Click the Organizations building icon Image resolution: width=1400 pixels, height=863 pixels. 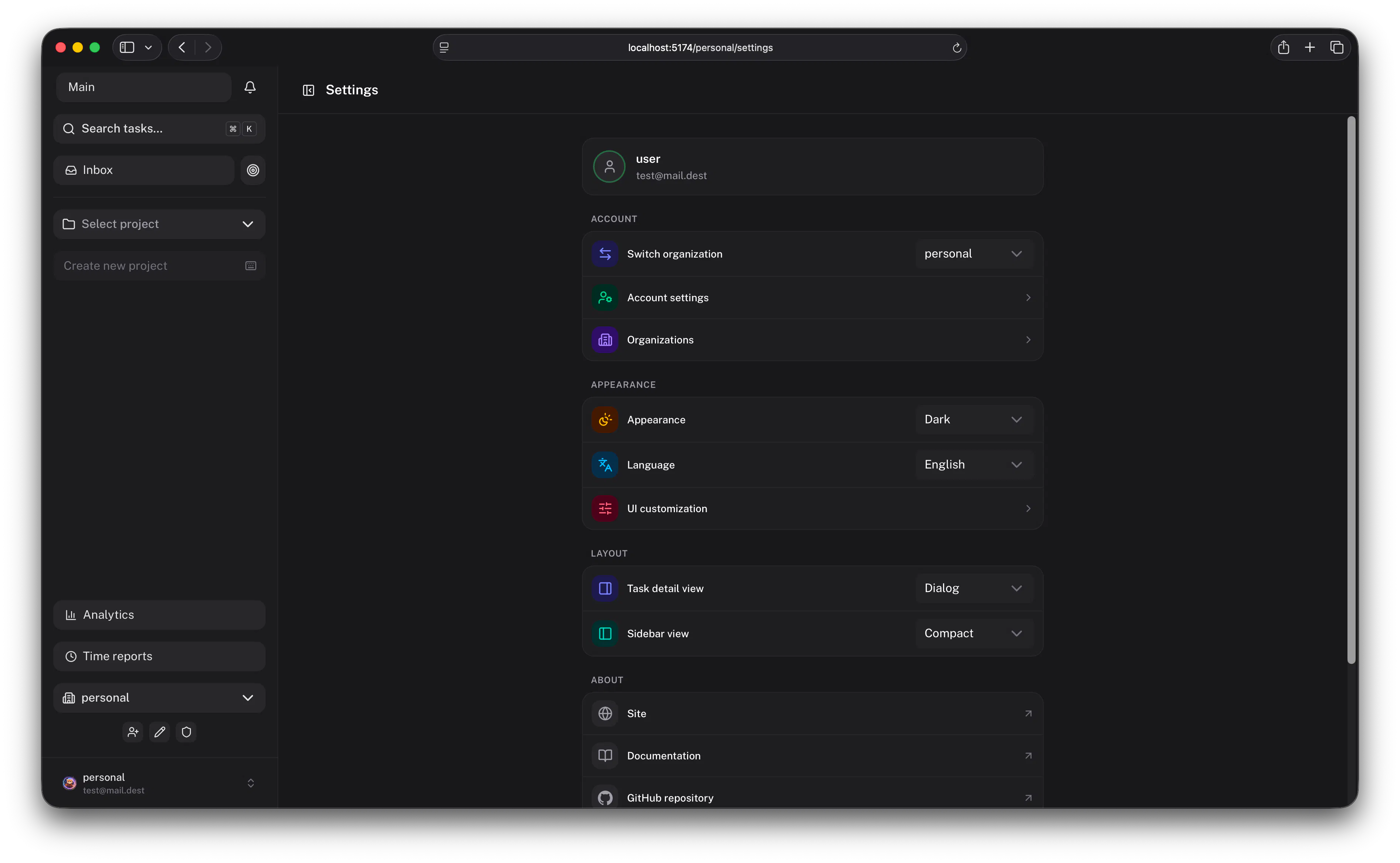(x=605, y=340)
